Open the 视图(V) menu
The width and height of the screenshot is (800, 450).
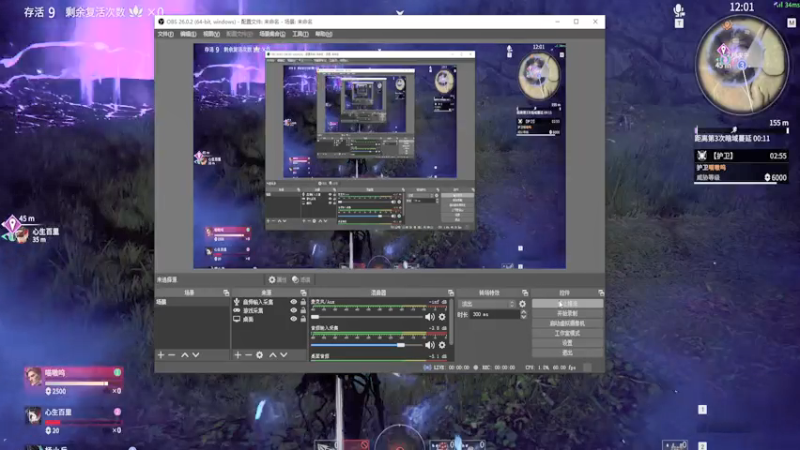click(211, 34)
